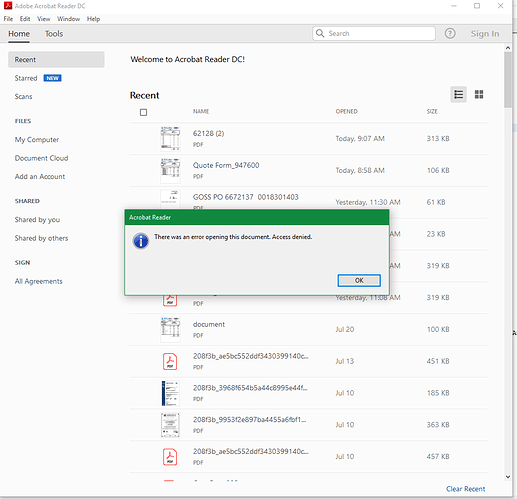Open the Help menu
517x499 pixels.
(x=93, y=19)
